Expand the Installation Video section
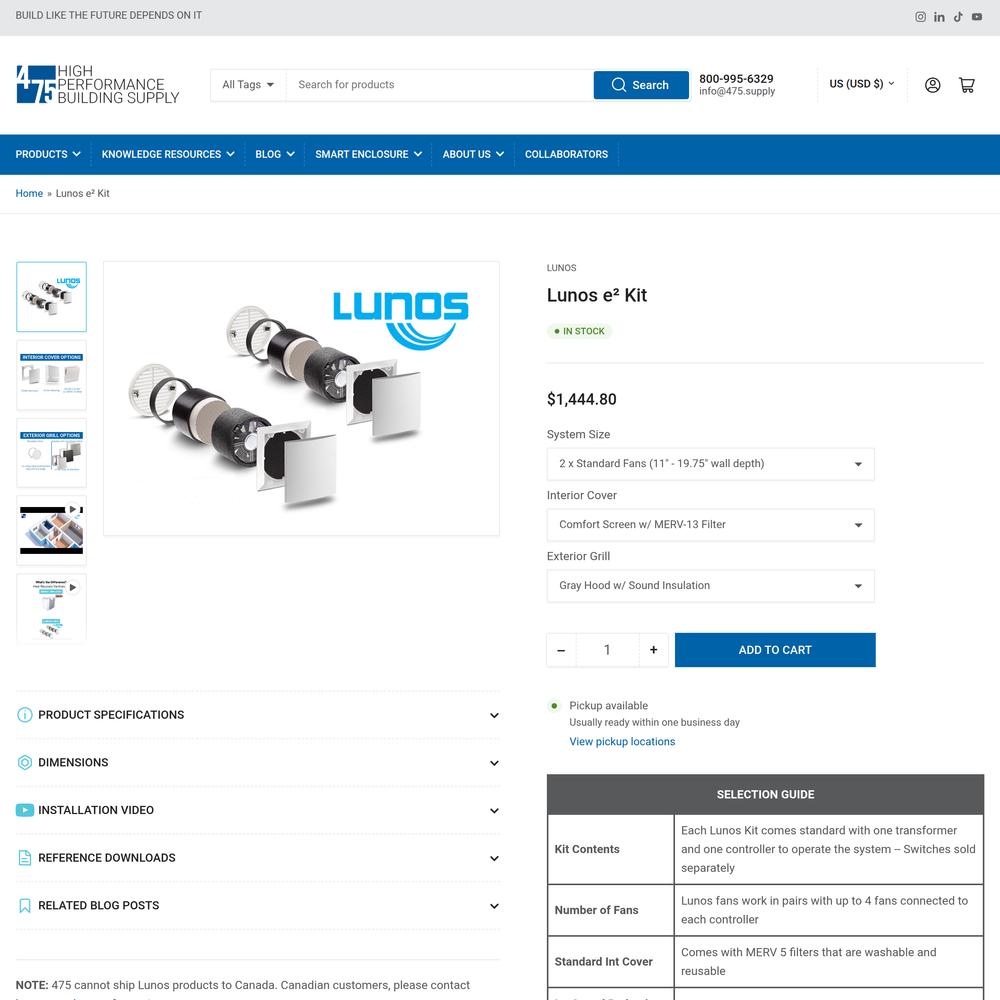 258,811
